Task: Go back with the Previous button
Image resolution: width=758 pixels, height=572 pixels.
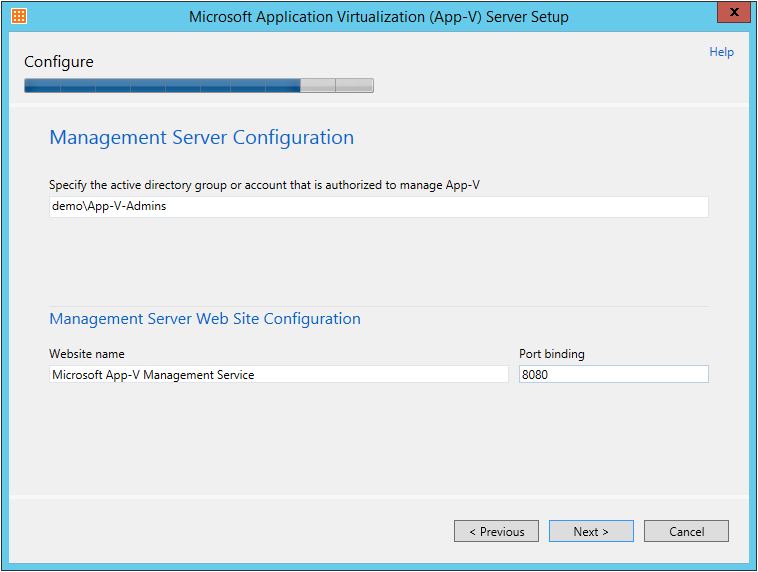Action: click(x=496, y=531)
